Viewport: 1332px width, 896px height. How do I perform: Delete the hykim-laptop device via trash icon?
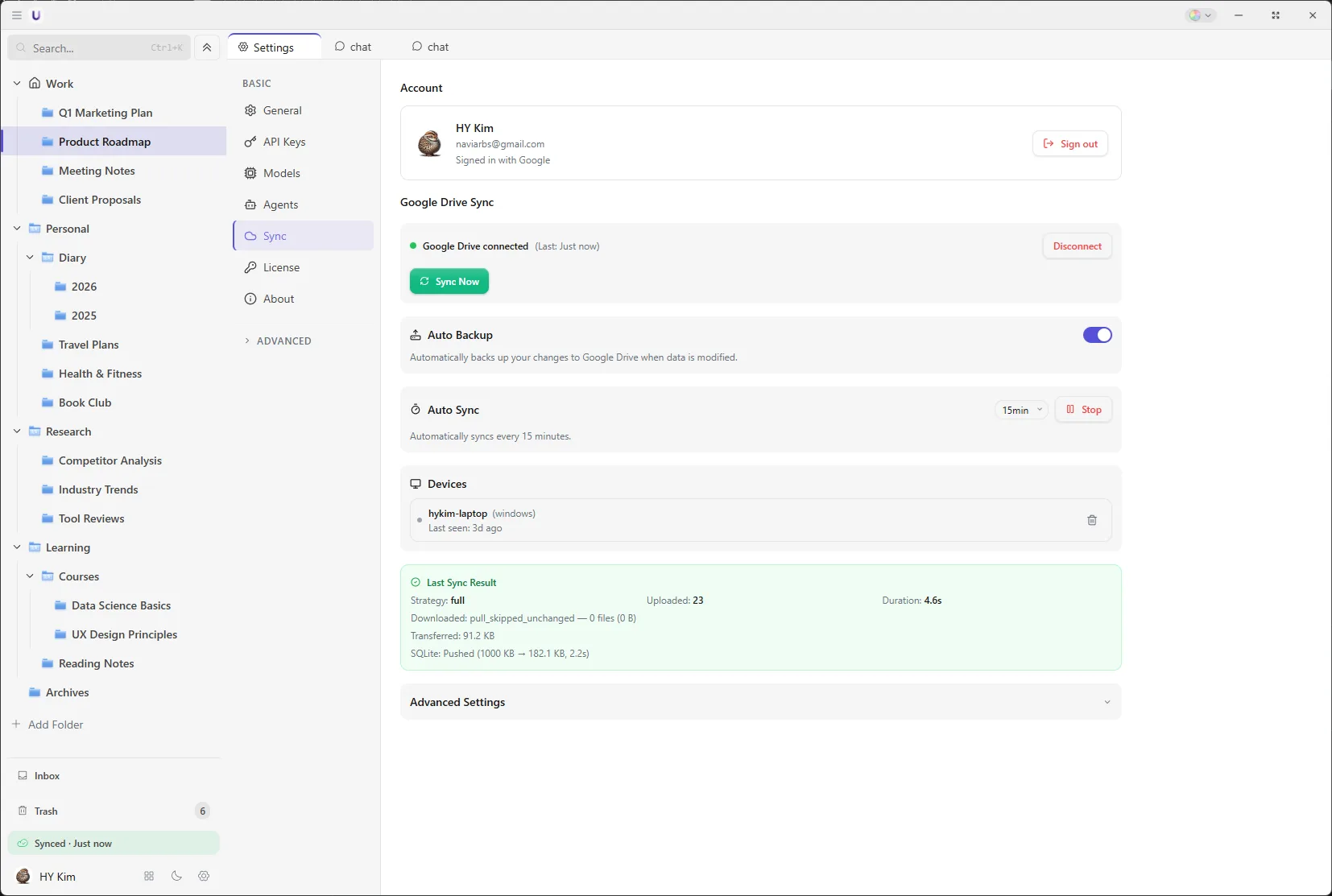[1091, 520]
